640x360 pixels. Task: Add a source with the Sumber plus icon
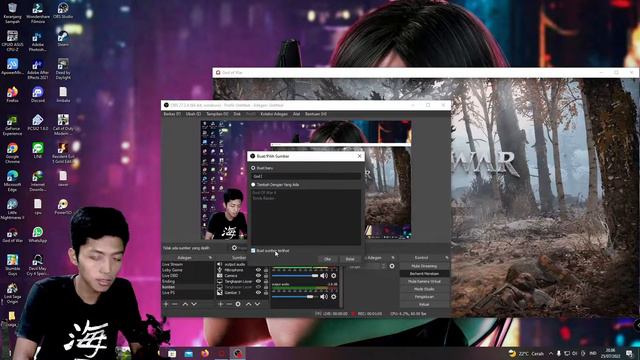[220, 304]
